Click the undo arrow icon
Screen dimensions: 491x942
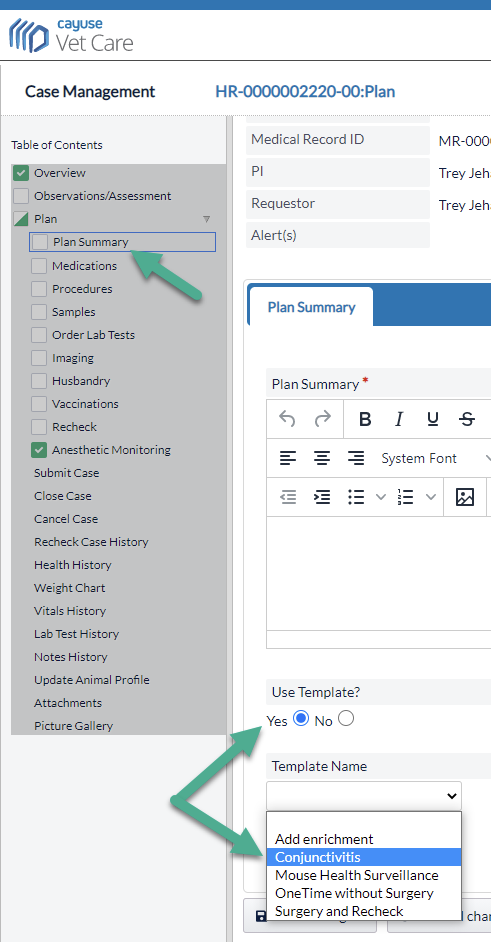(287, 419)
